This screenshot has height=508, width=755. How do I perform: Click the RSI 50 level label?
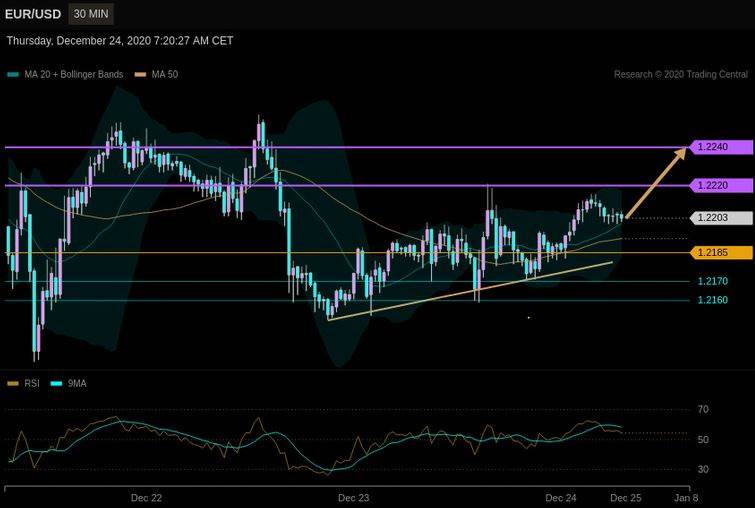pos(703,440)
